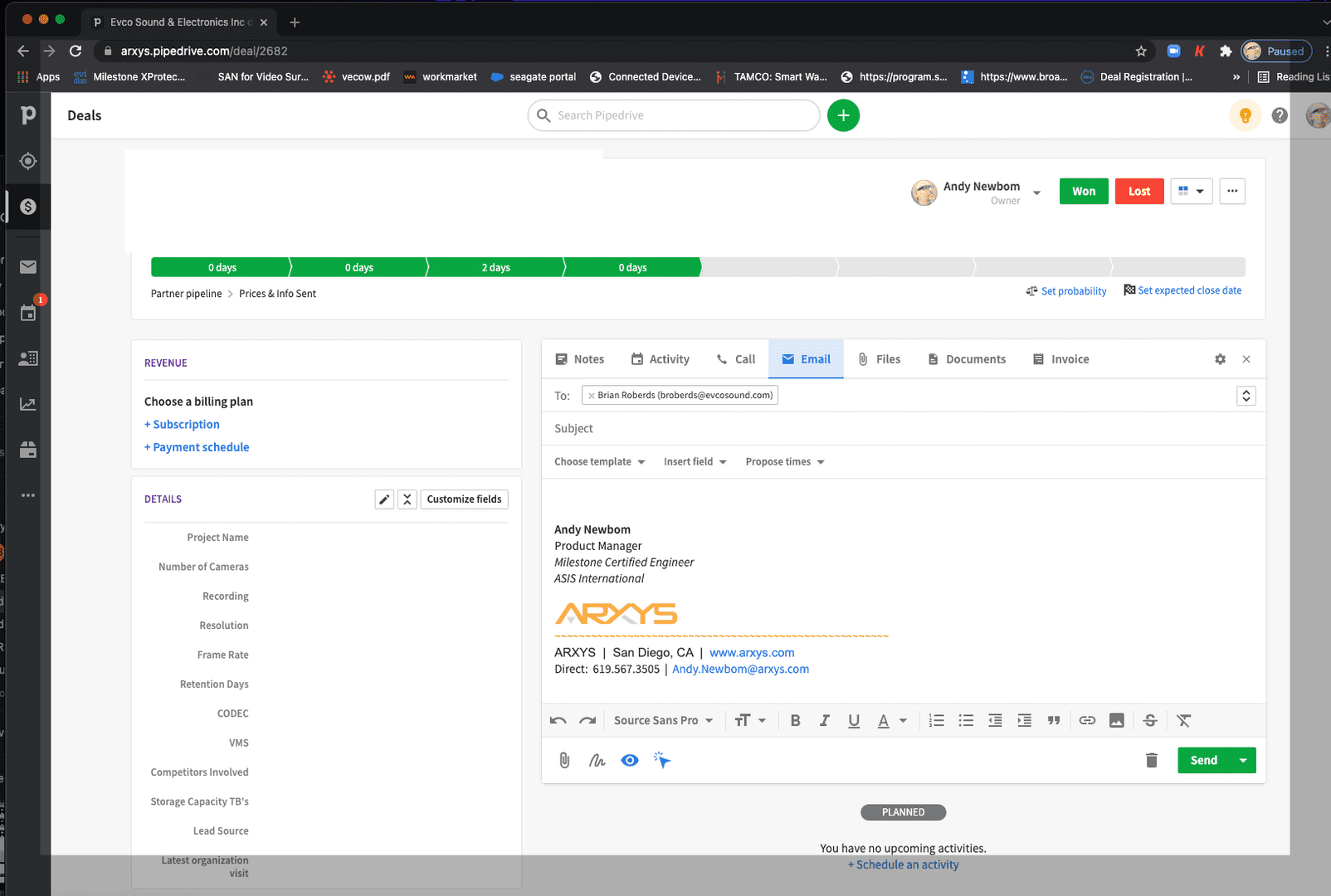
Task: Click the redo arrow in editor toolbar
Action: tap(587, 720)
